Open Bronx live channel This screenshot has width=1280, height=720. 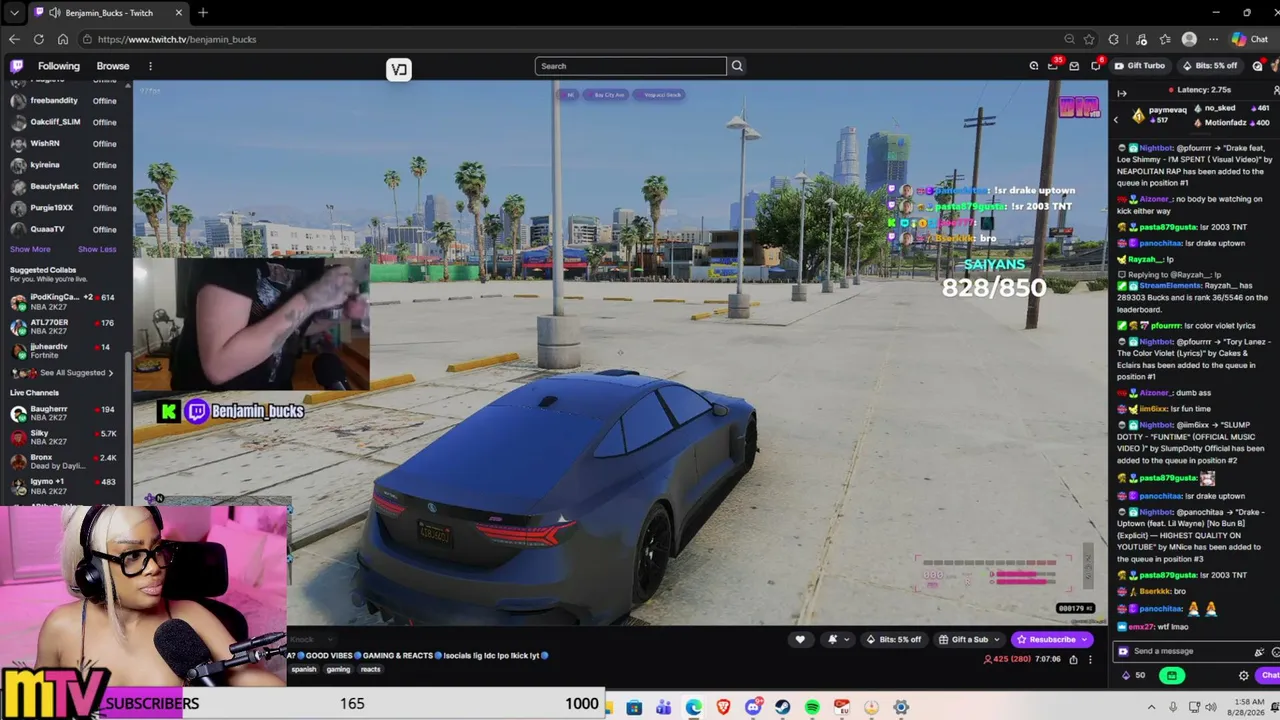click(64, 461)
